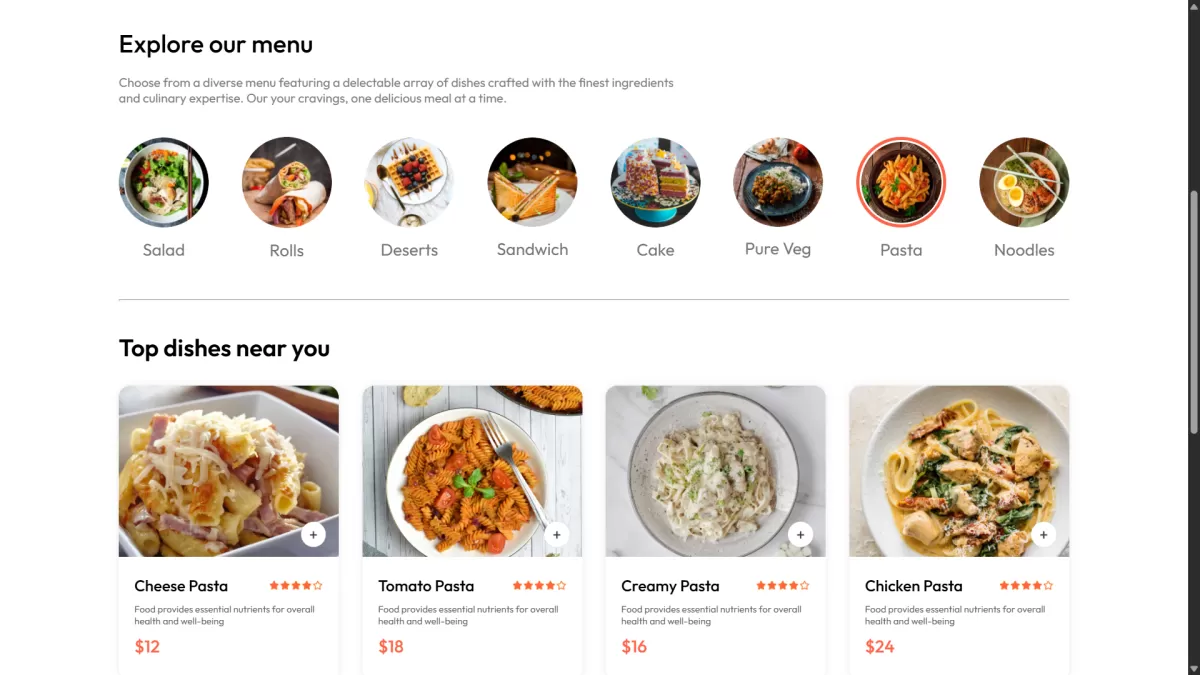Viewport: 1200px width, 675px height.
Task: Click the add icon on Creamy Pasta card
Action: pyautogui.click(x=800, y=534)
